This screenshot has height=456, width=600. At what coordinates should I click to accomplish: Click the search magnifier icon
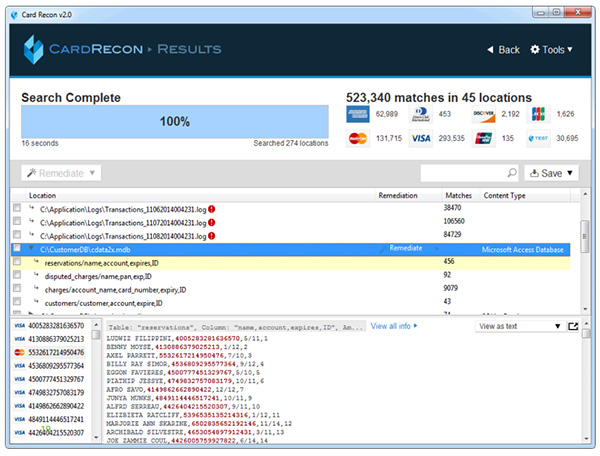coord(512,173)
